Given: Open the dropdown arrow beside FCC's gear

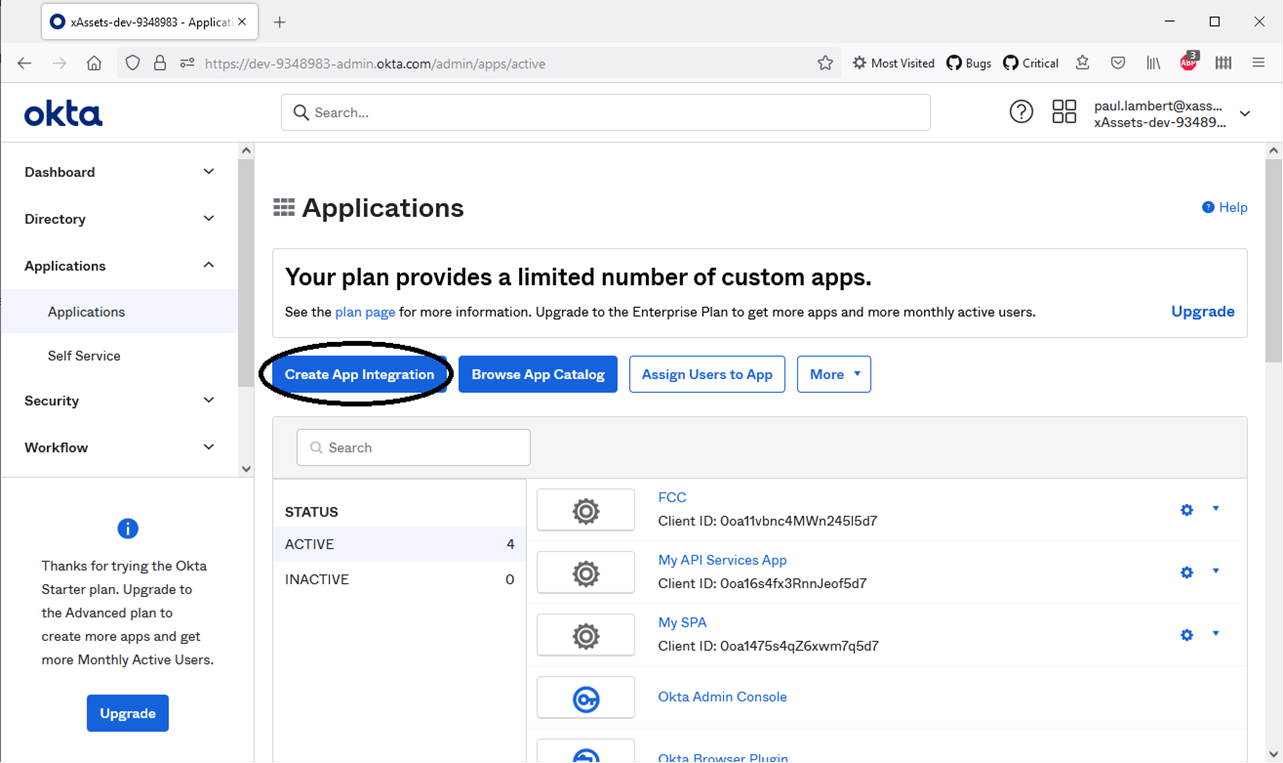Looking at the screenshot, I should pos(1216,510).
